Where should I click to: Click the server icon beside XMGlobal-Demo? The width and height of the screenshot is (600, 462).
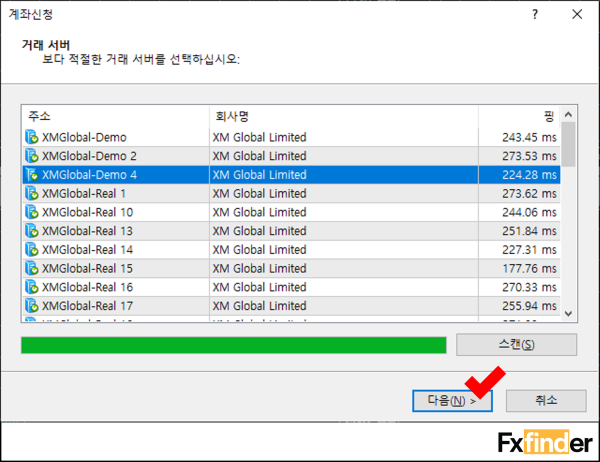(x=32, y=137)
